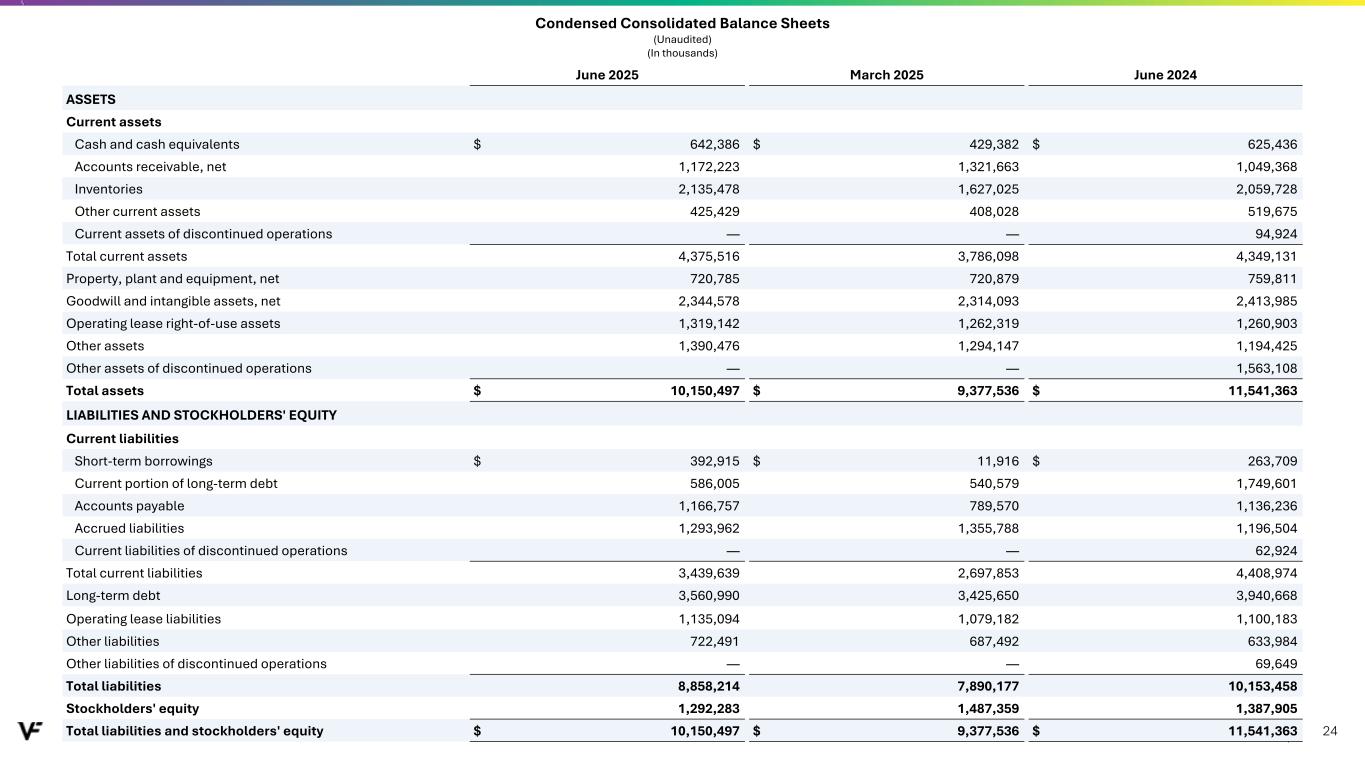Screen dimensions: 1365x768
Task: Click the page number 24
Action: point(1329,731)
